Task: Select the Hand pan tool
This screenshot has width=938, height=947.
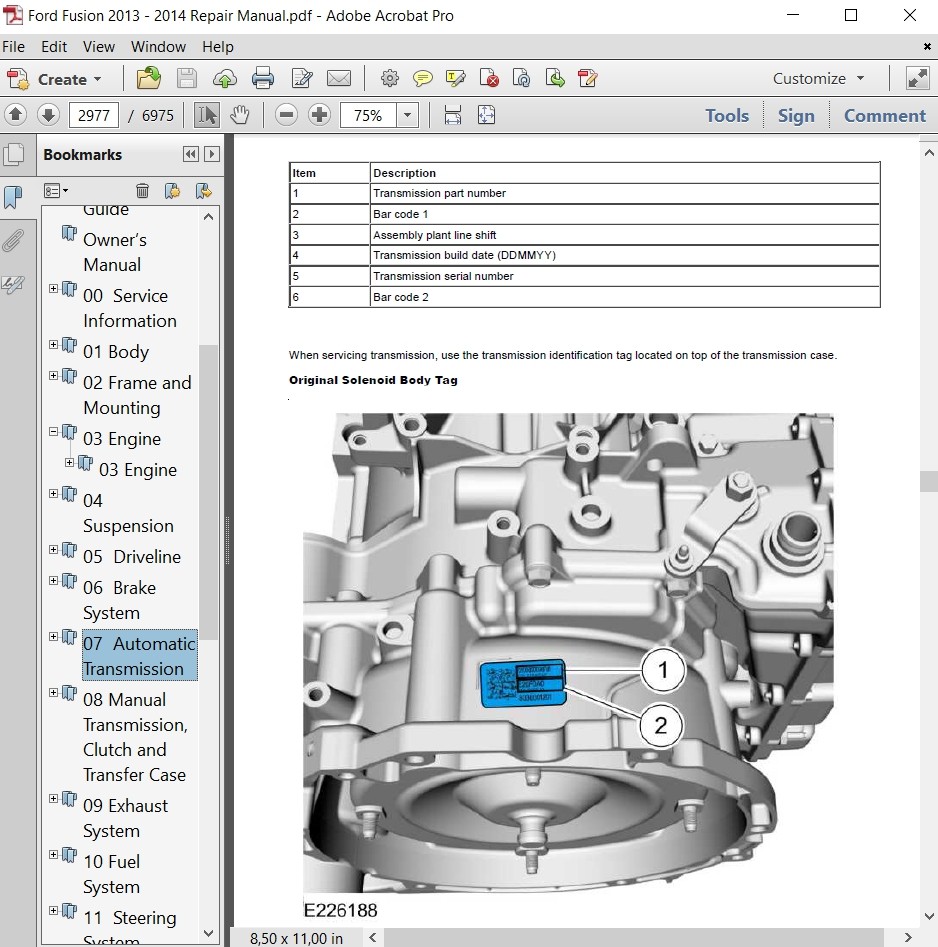Action: pos(239,115)
